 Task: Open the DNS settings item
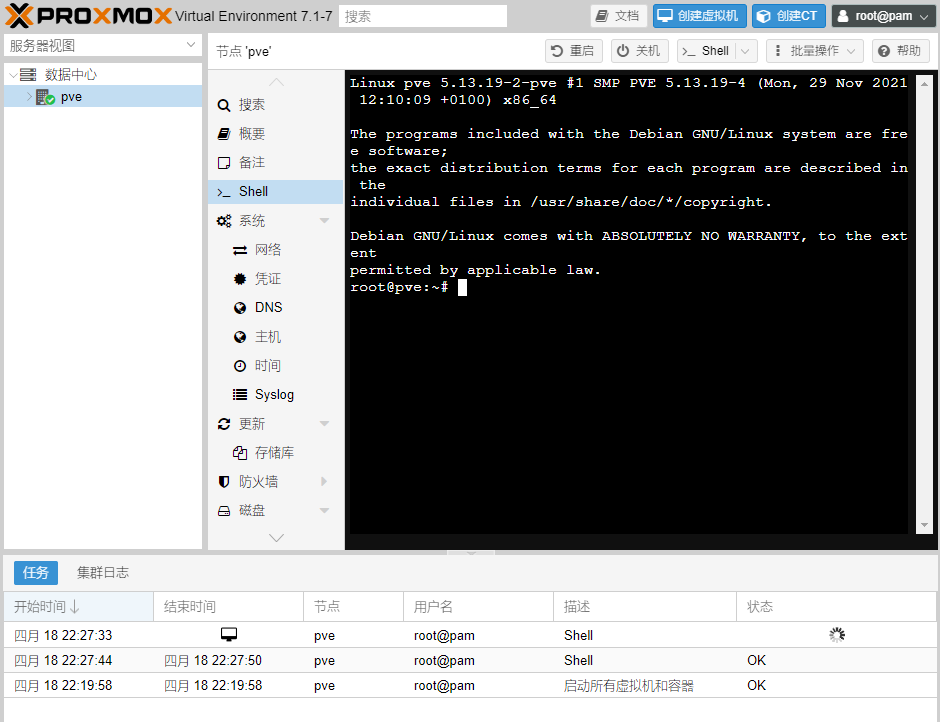(x=275, y=308)
